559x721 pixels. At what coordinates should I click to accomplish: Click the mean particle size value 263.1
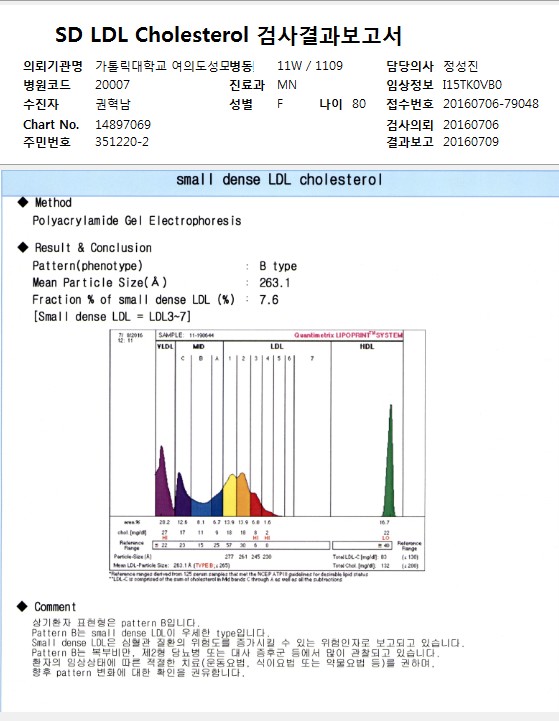tap(274, 283)
